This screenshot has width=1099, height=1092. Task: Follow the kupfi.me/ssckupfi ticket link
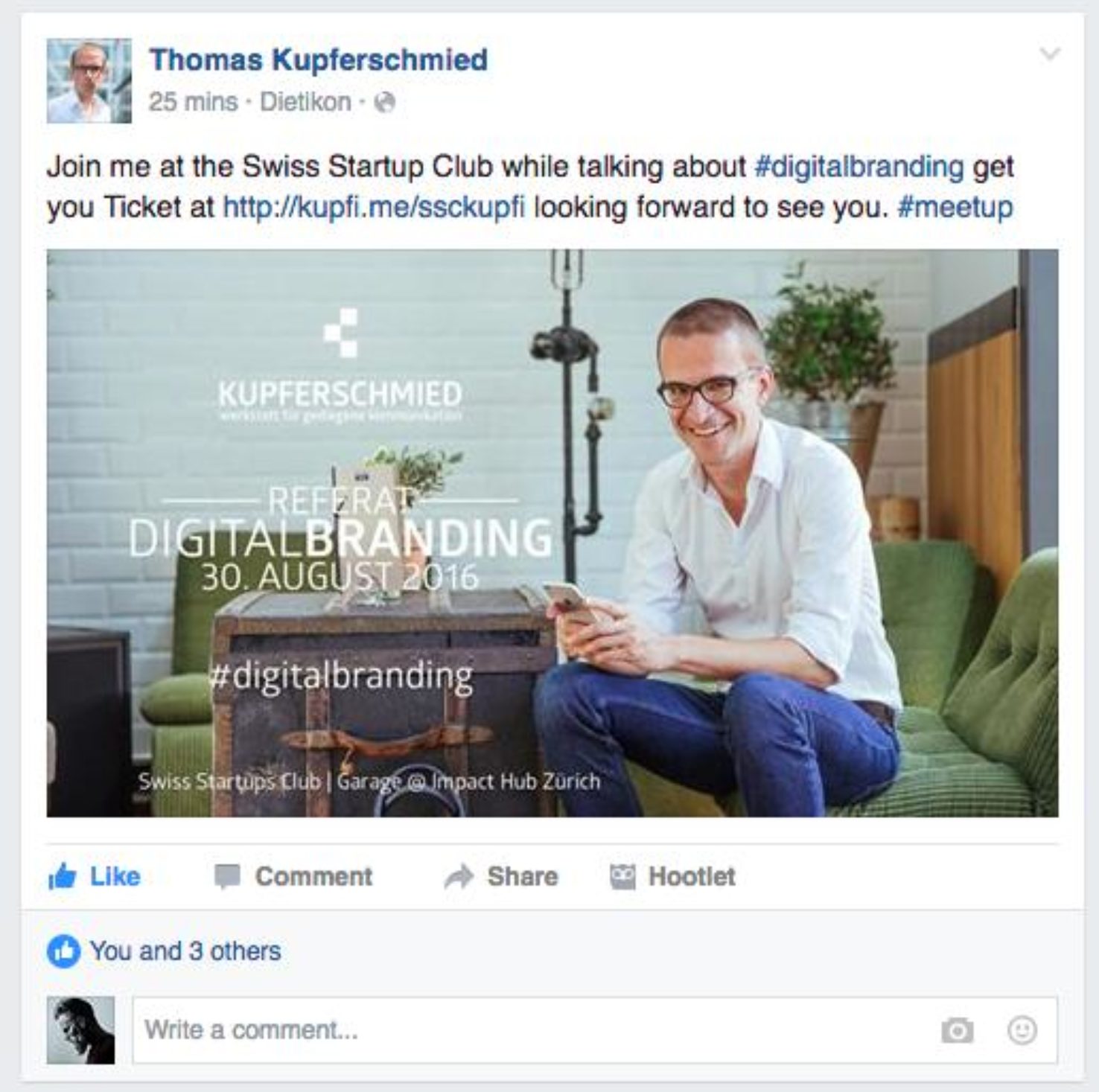pyautogui.click(x=374, y=206)
